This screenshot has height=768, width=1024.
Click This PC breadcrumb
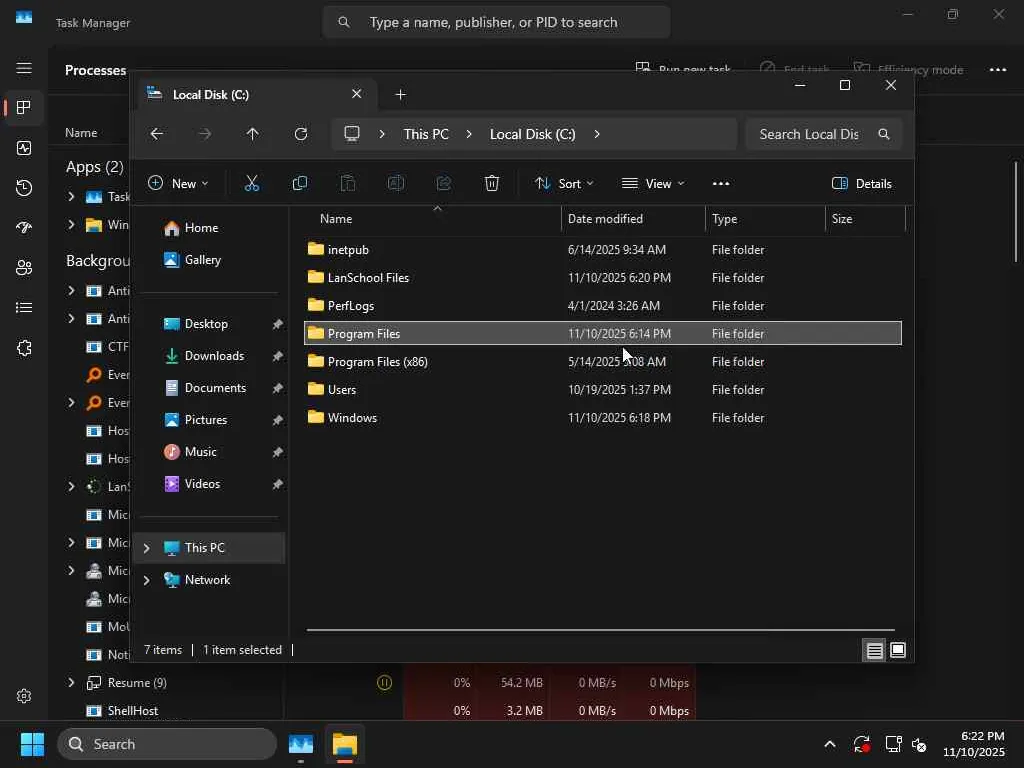(426, 134)
